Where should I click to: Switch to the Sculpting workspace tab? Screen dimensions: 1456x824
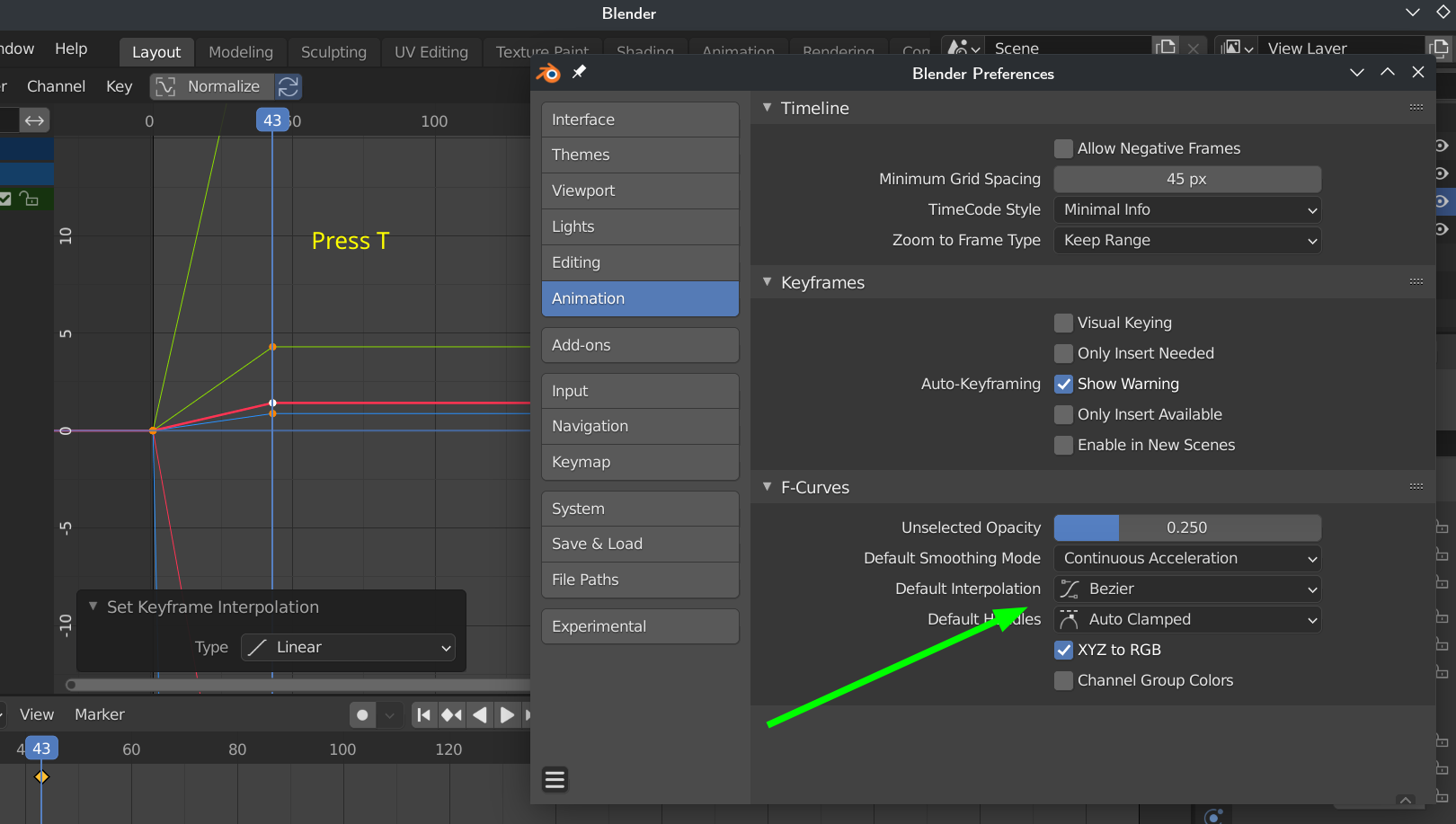click(x=333, y=52)
